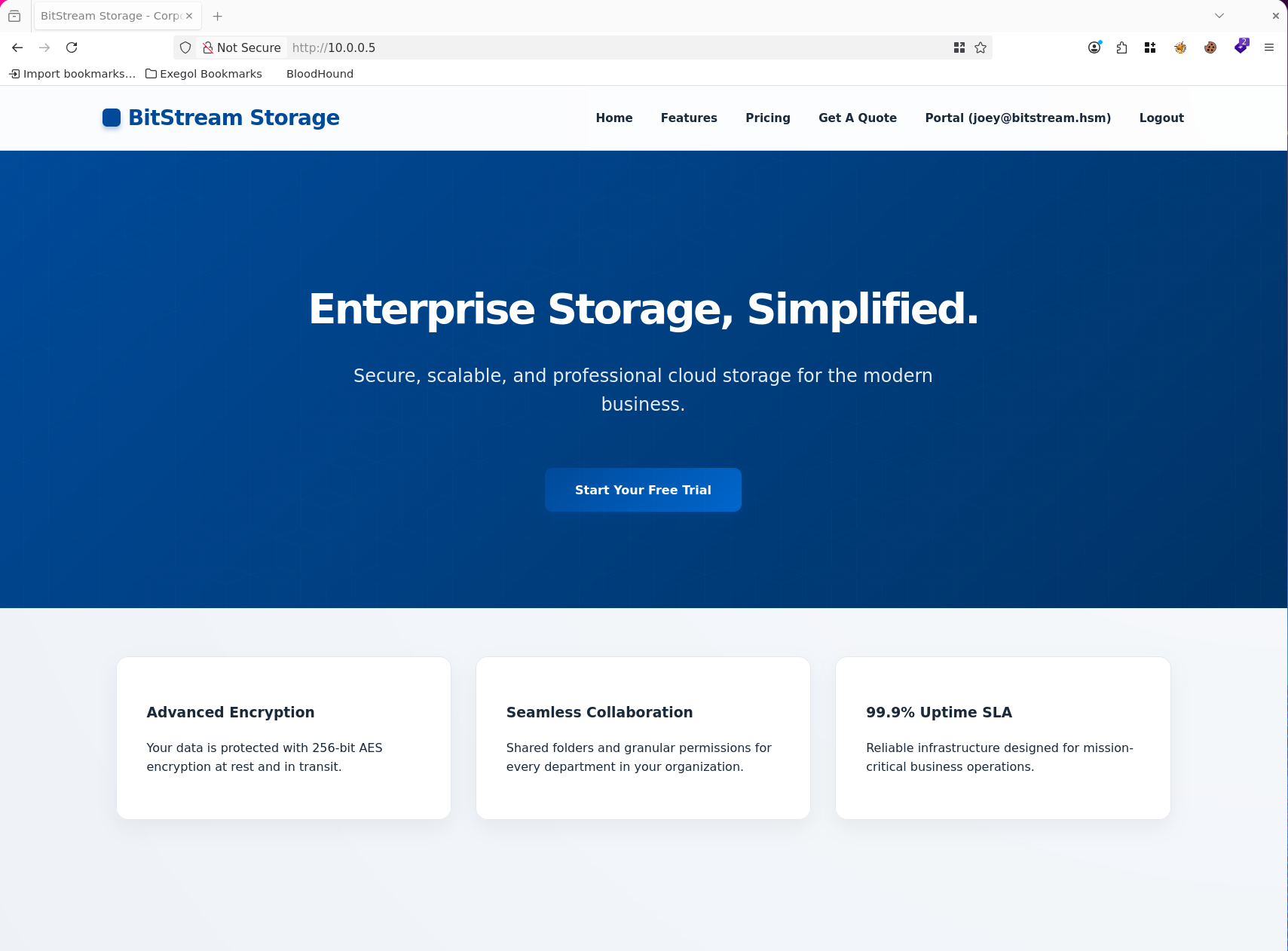Click the 99.9% Uptime SLA card heading
Image resolution: width=1288 pixels, height=951 pixels.
pos(939,712)
